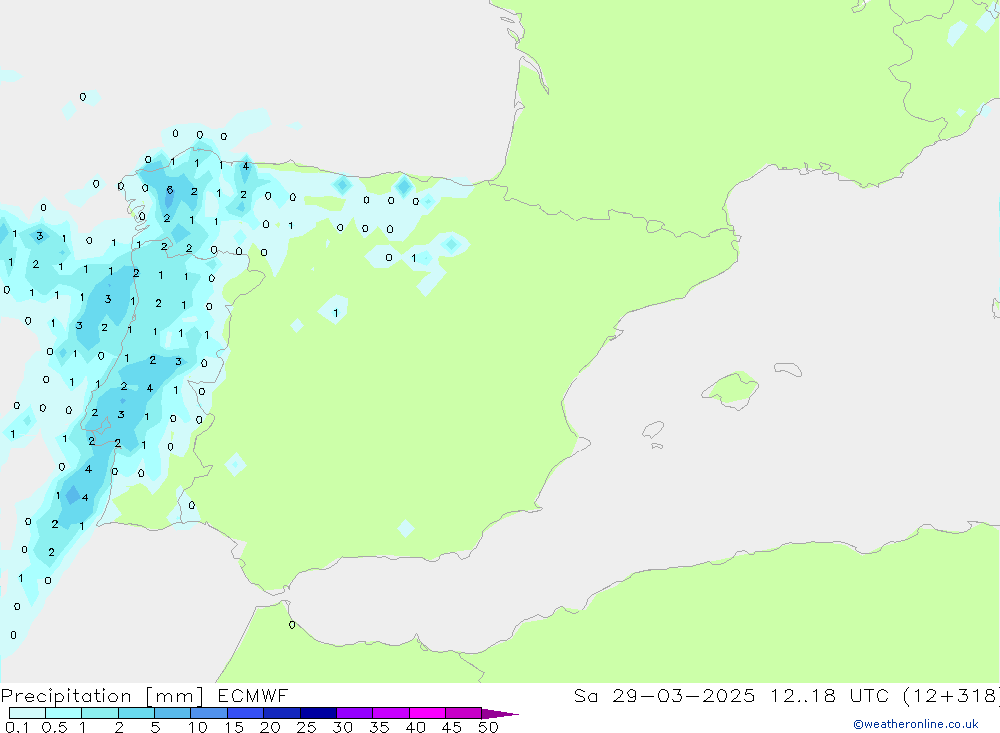The width and height of the screenshot is (1000, 733).
Task: Choose the 25–30 mm legend color box
Action: click(x=318, y=713)
